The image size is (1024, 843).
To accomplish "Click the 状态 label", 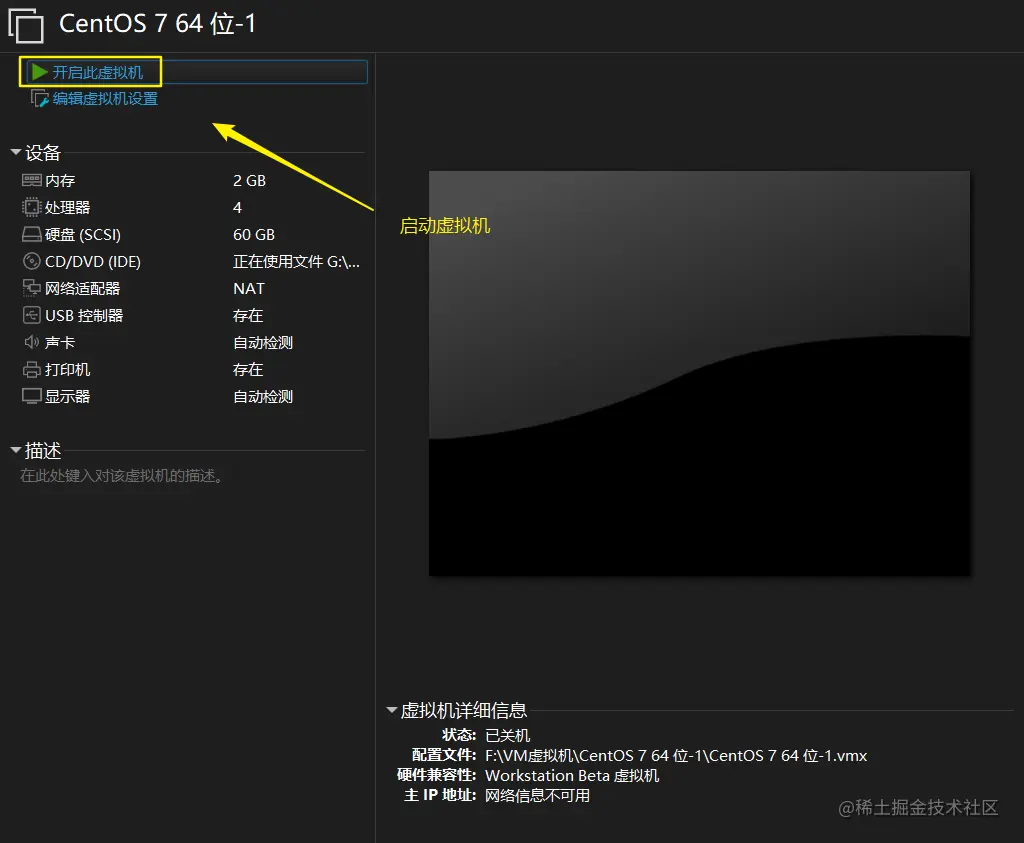I will (x=459, y=735).
